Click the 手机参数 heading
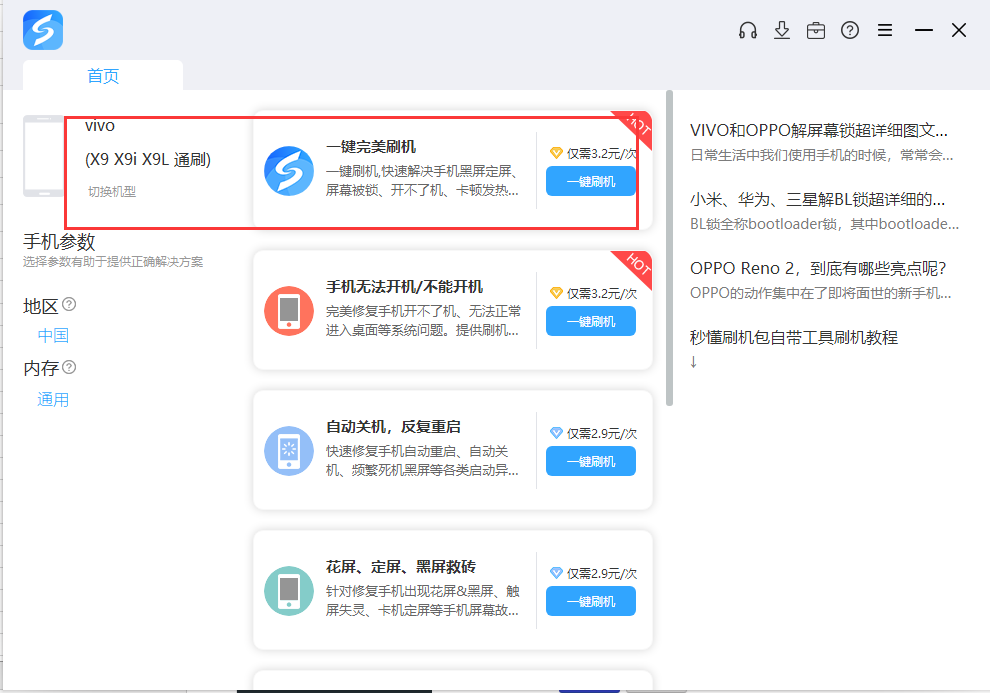This screenshot has height=693, width=990. (x=59, y=241)
